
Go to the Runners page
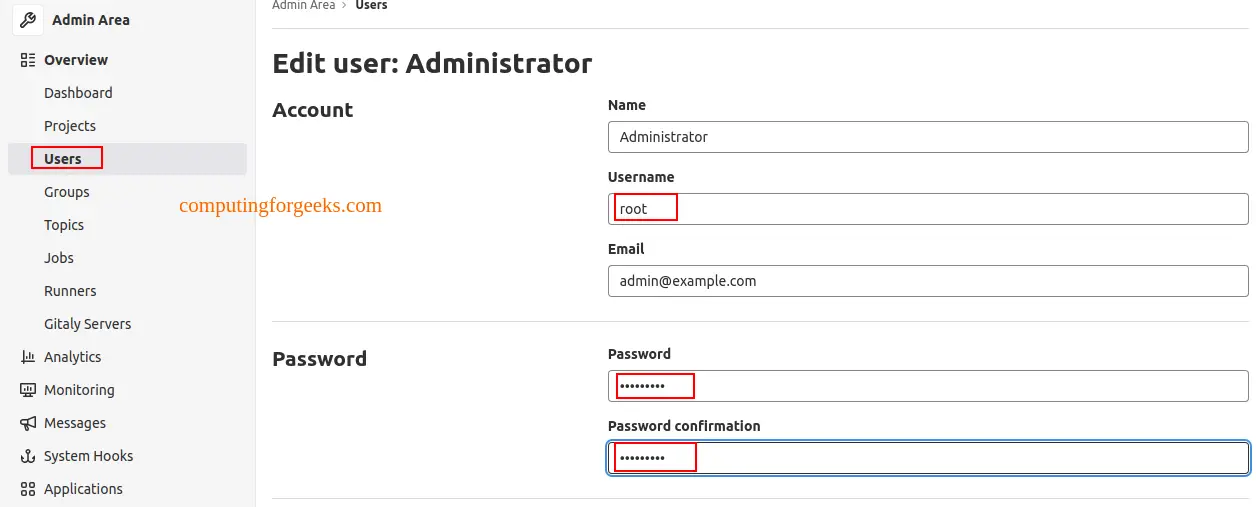[70, 291]
